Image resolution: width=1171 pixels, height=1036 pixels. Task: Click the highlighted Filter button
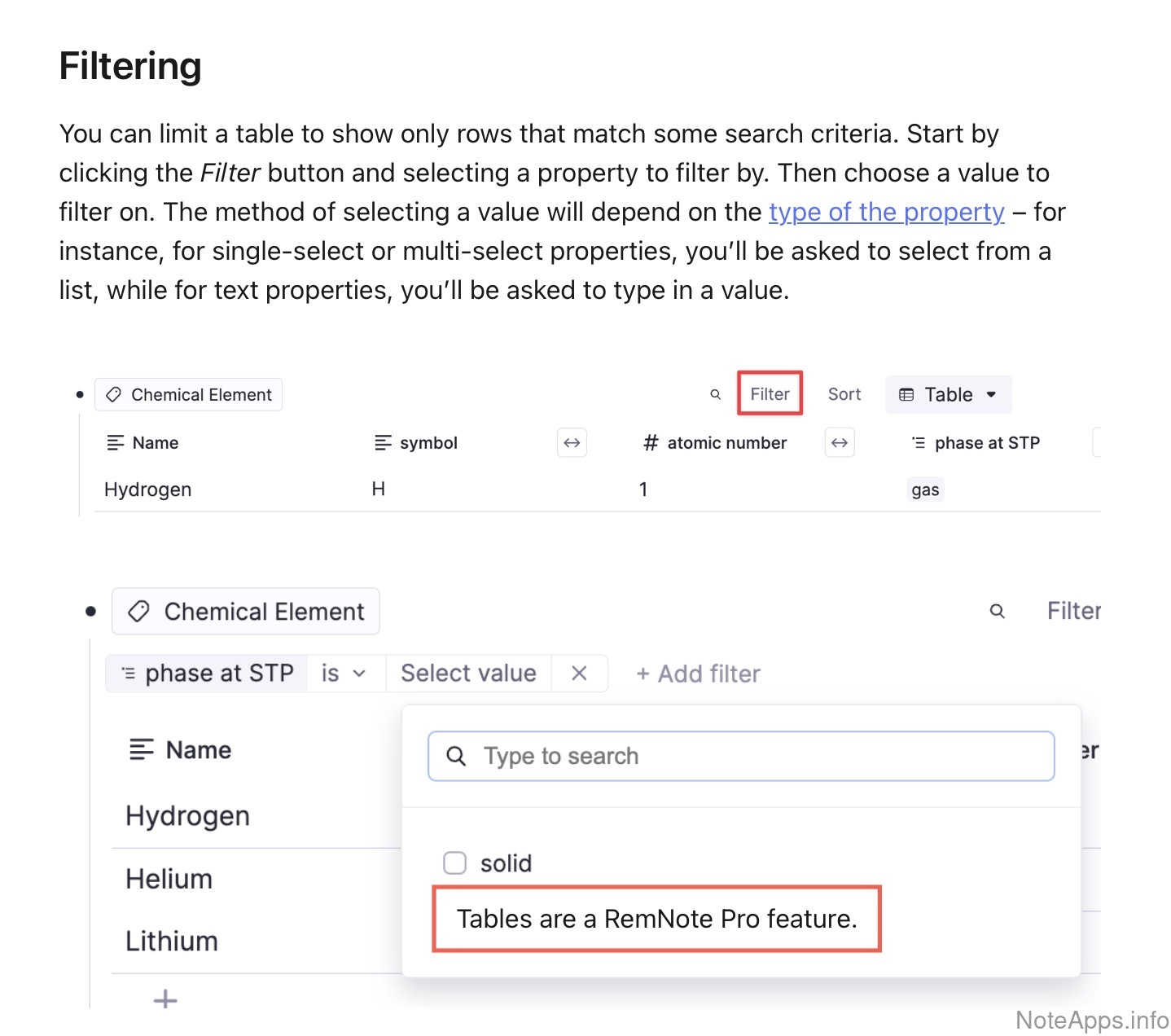pyautogui.click(x=770, y=394)
